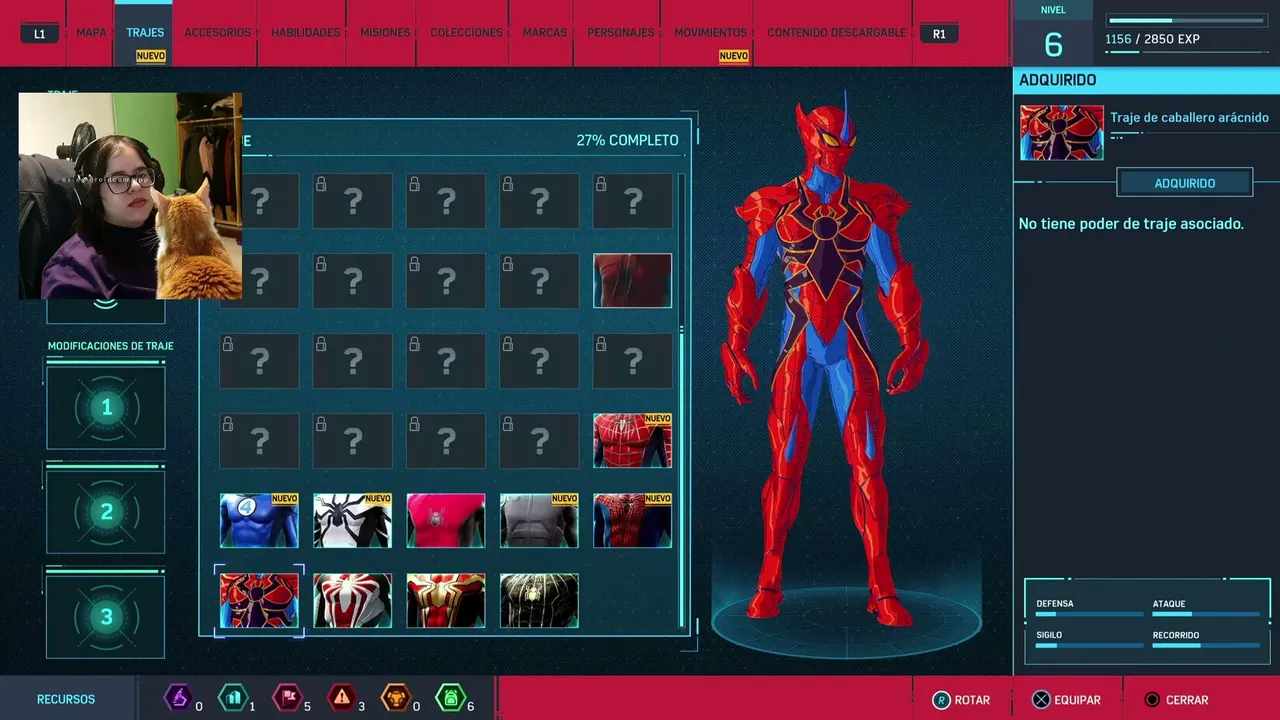
Task: Switch to the MAPA tab
Action: point(91,33)
